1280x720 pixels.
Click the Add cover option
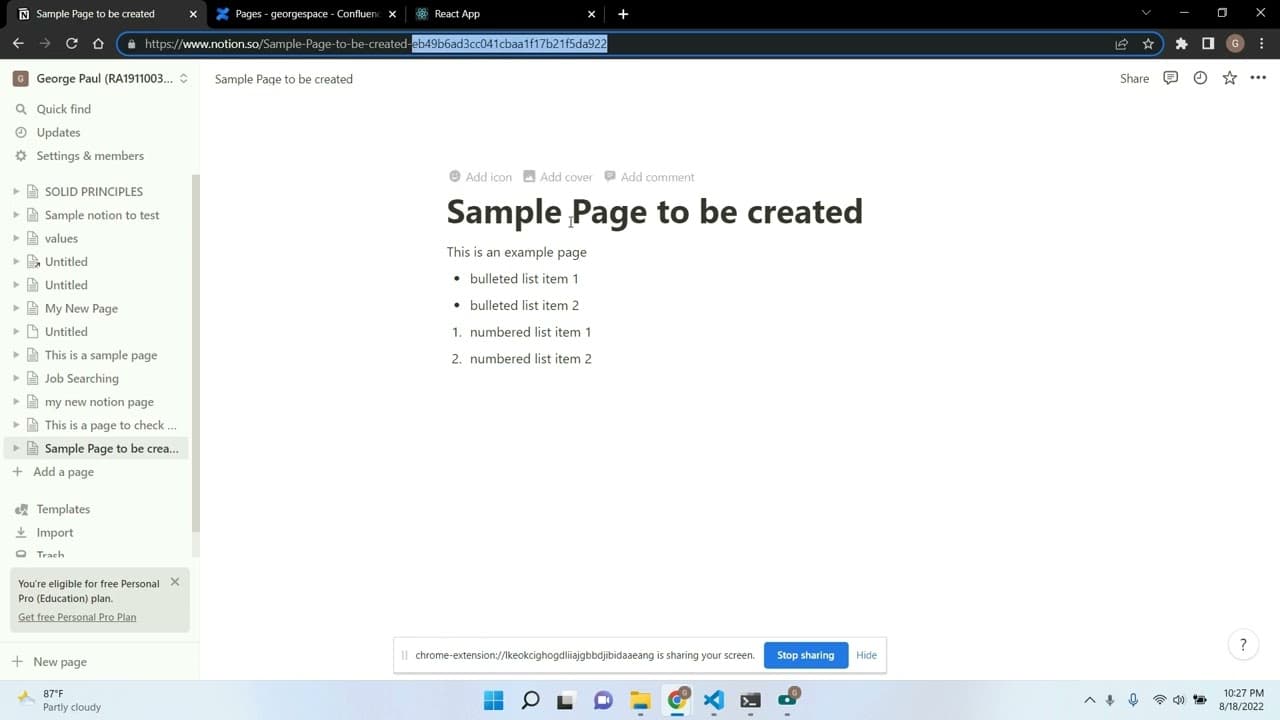(x=558, y=177)
